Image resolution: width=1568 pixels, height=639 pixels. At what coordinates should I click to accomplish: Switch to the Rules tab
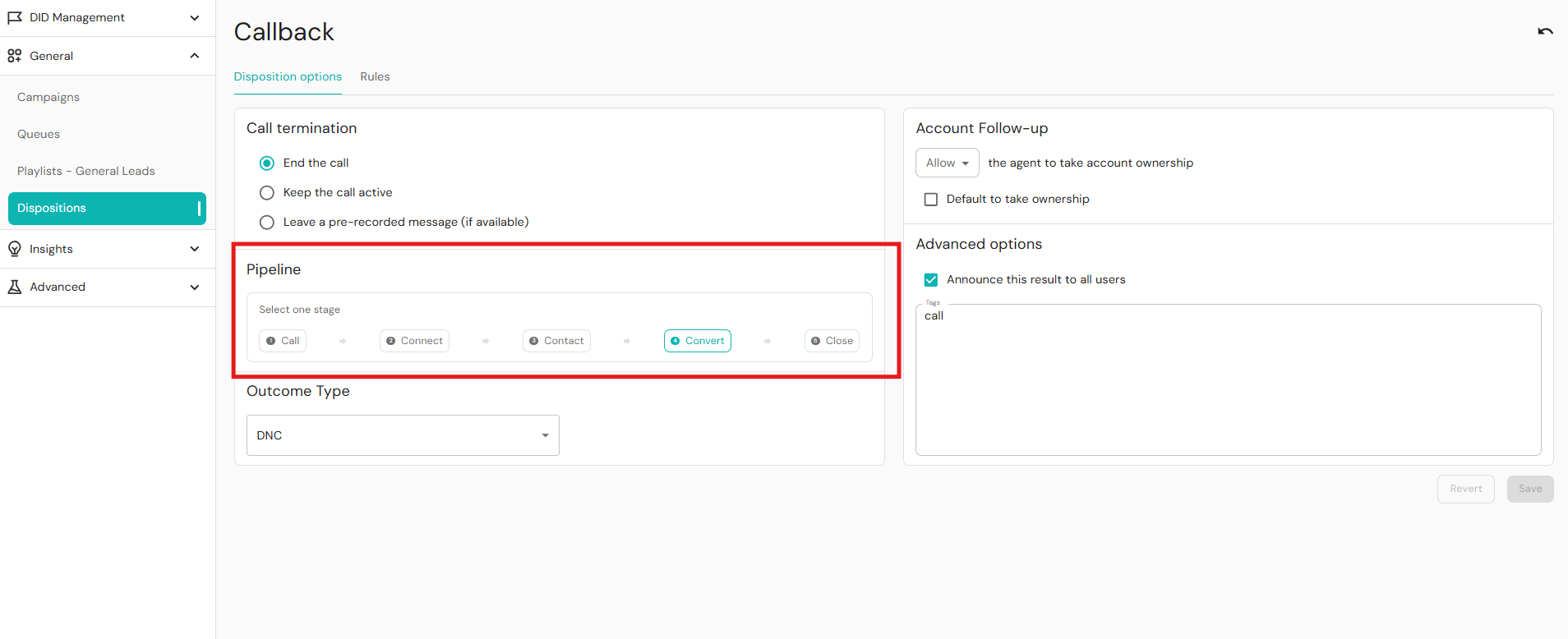(375, 76)
